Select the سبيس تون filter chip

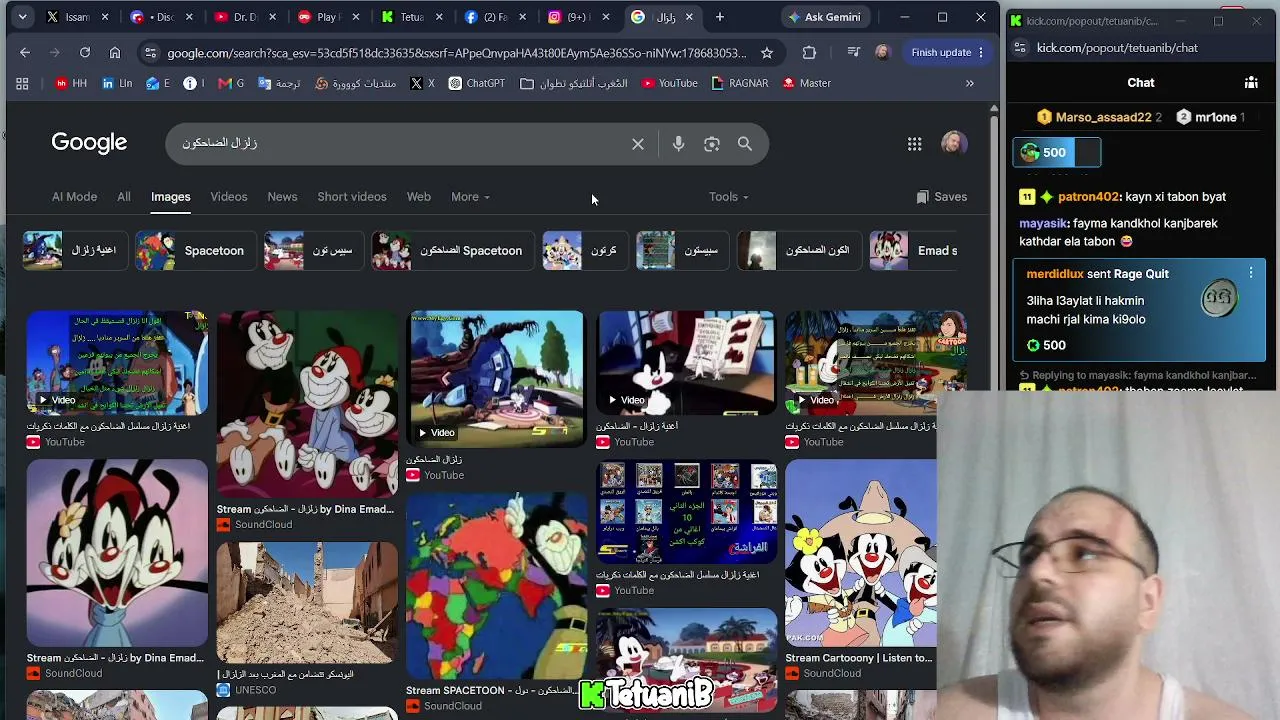(313, 251)
